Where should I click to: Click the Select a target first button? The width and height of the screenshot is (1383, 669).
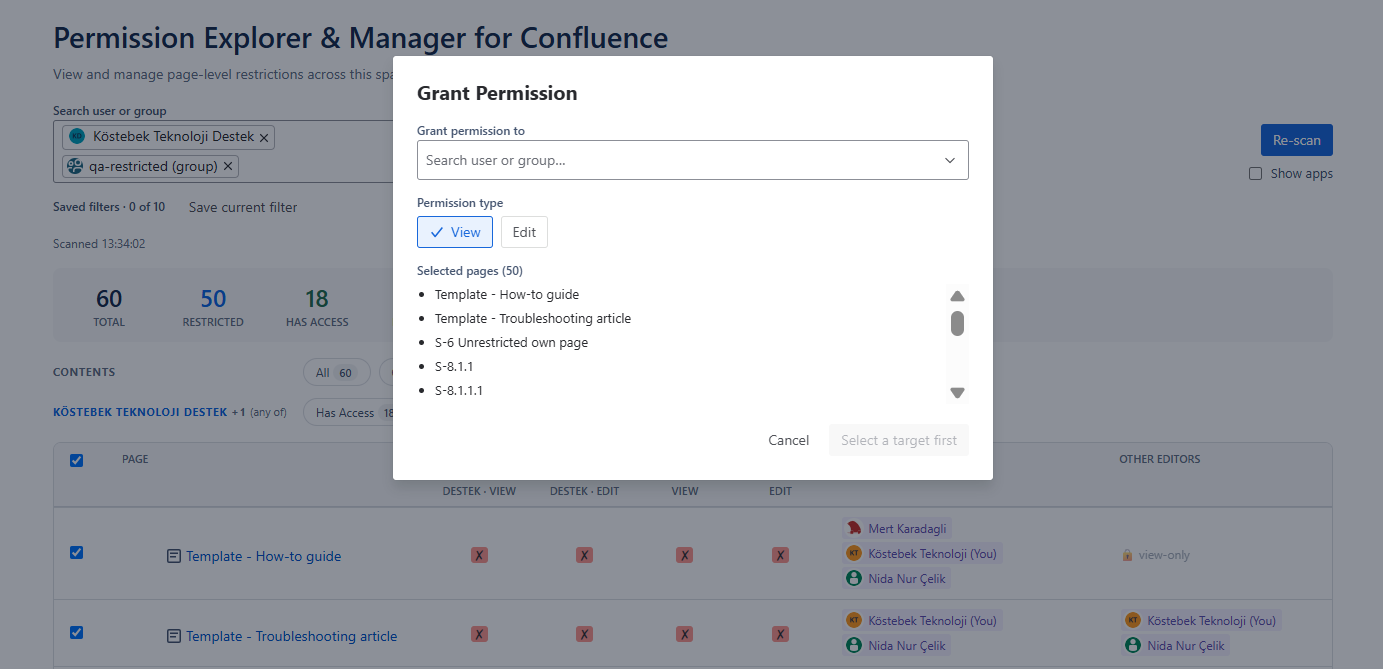click(899, 440)
